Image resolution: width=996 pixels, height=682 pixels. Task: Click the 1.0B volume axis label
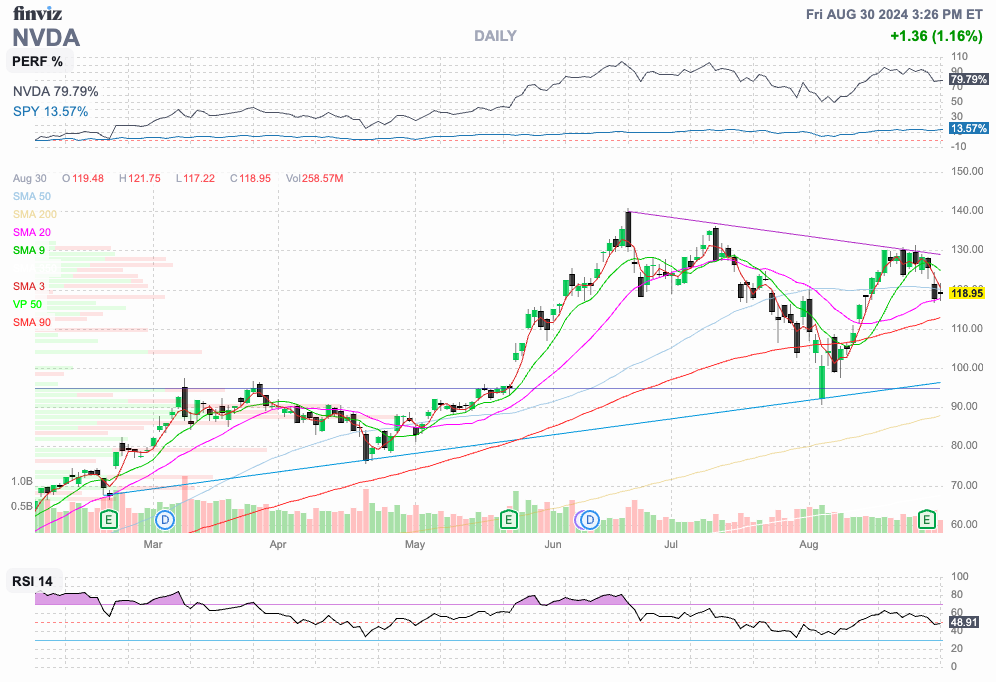pyautogui.click(x=22, y=482)
